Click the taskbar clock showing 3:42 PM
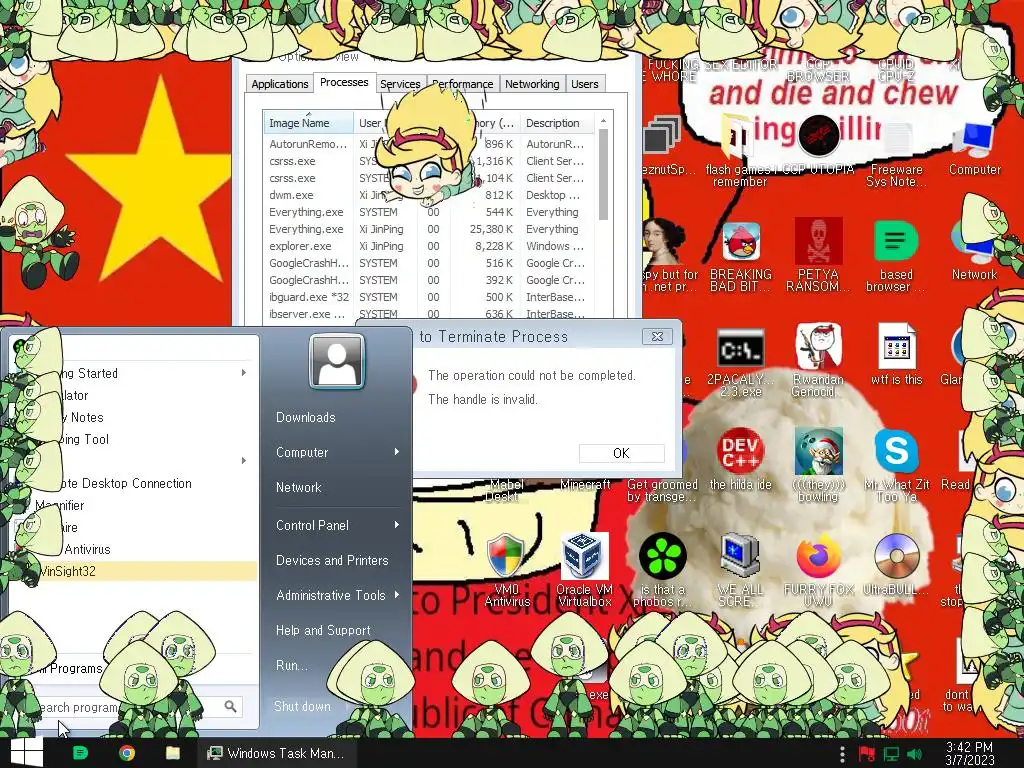Image resolution: width=1024 pixels, height=768 pixels. 970,754
